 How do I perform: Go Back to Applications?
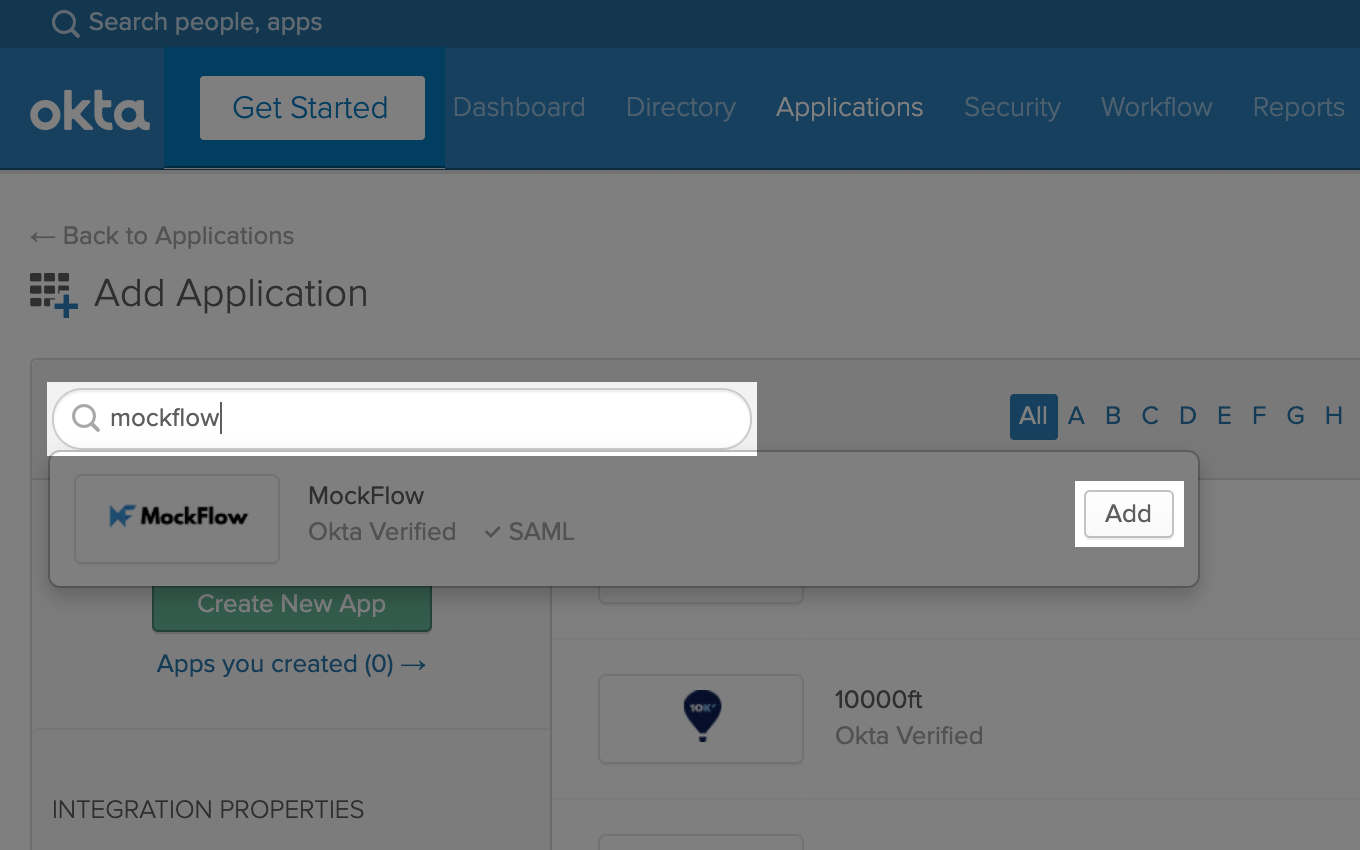click(x=162, y=236)
